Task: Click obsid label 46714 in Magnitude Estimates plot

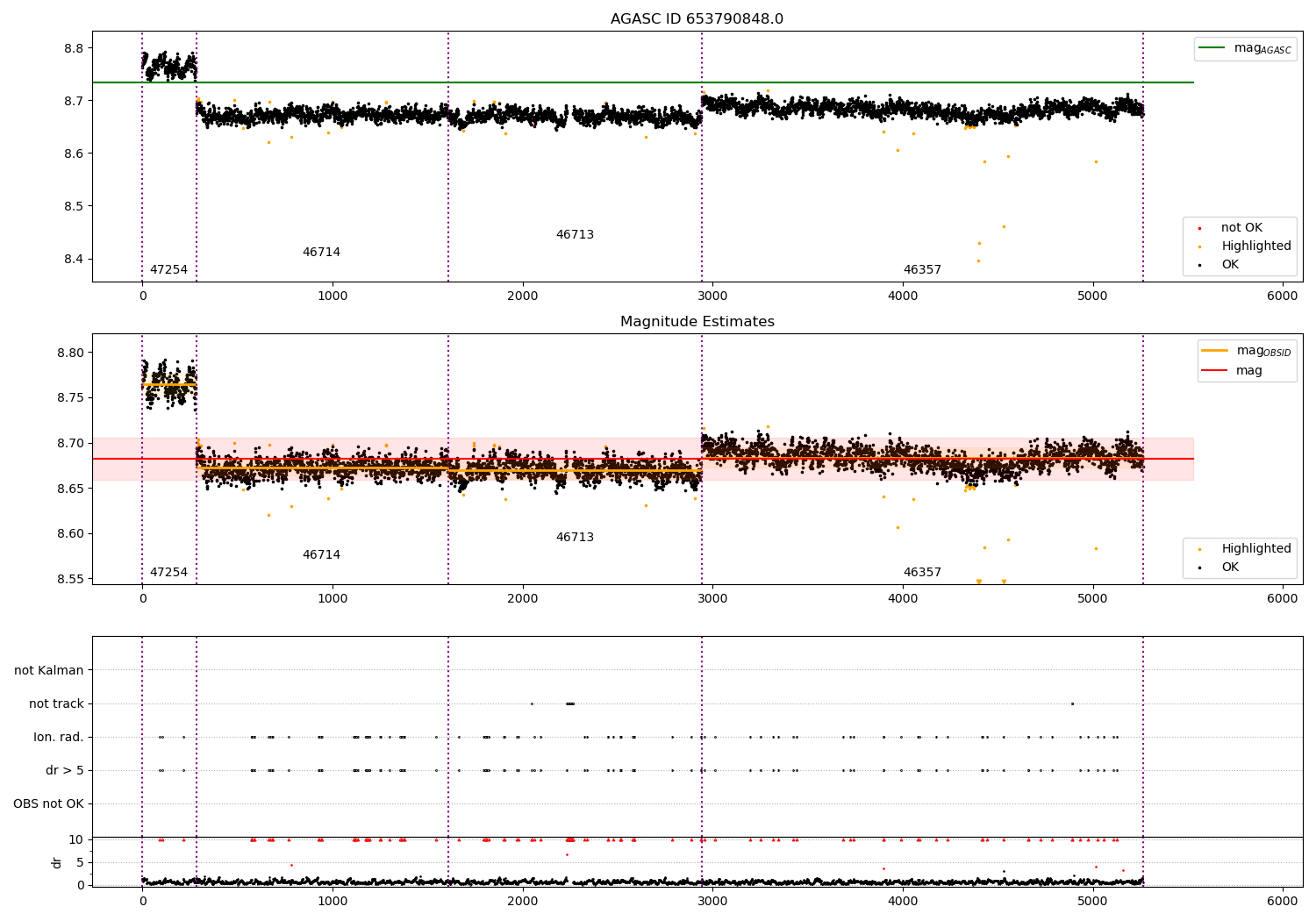Action: [321, 555]
